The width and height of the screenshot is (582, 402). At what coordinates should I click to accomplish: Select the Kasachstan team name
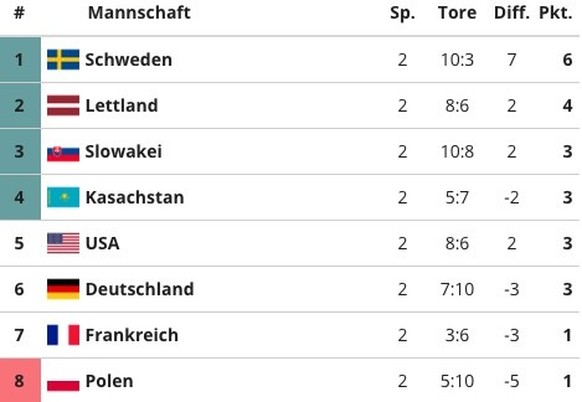135,197
